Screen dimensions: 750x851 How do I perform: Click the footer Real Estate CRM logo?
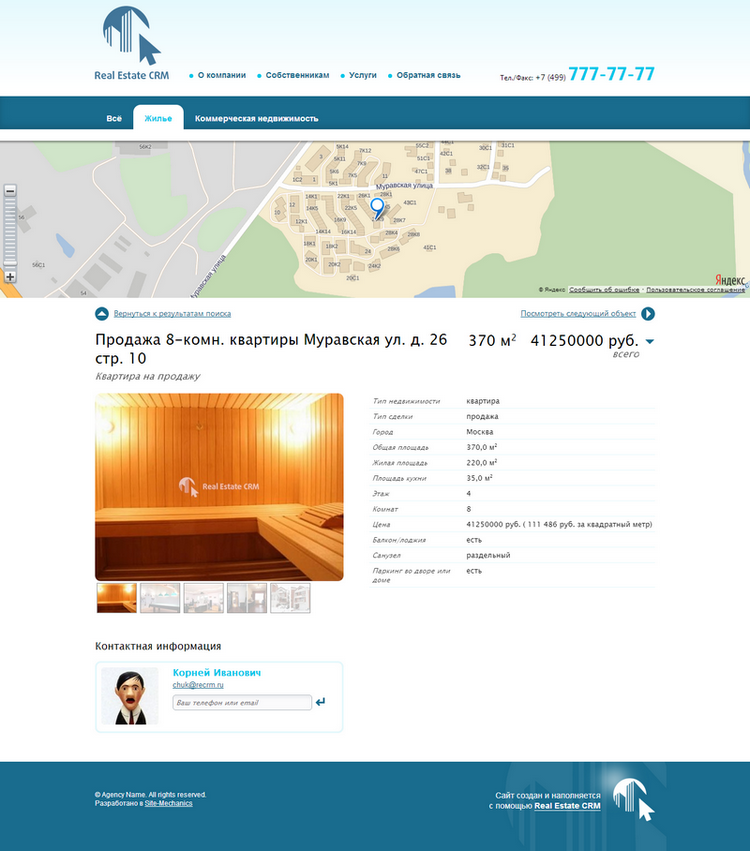[634, 800]
